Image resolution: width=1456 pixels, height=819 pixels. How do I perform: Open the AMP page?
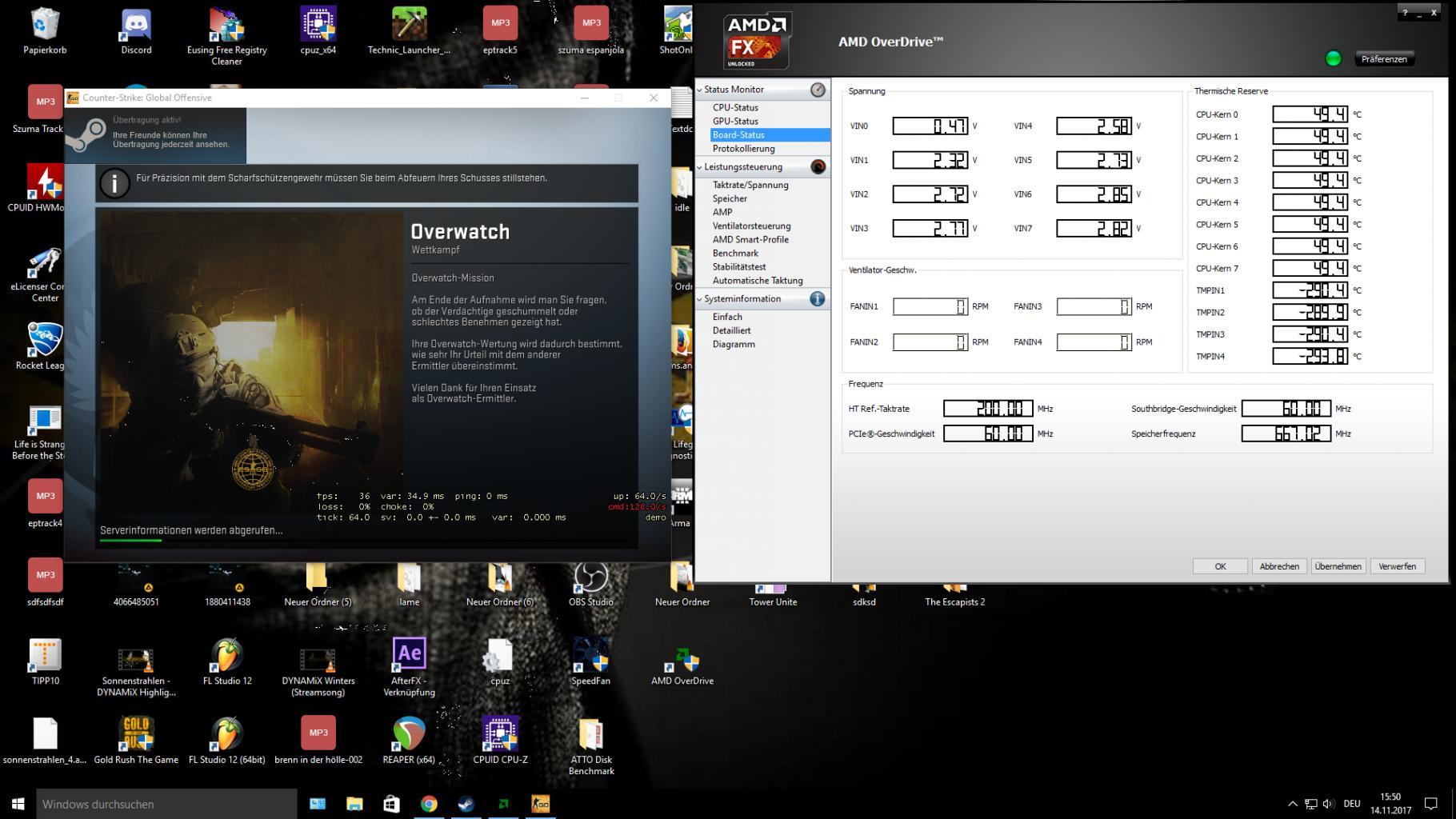click(x=722, y=213)
